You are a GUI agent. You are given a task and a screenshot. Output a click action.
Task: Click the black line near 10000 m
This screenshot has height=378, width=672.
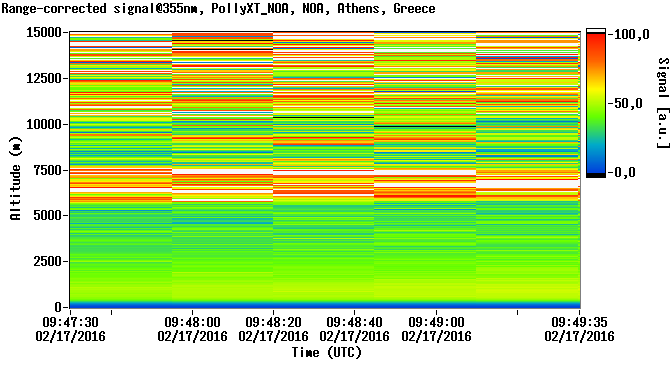[x=425, y=126]
